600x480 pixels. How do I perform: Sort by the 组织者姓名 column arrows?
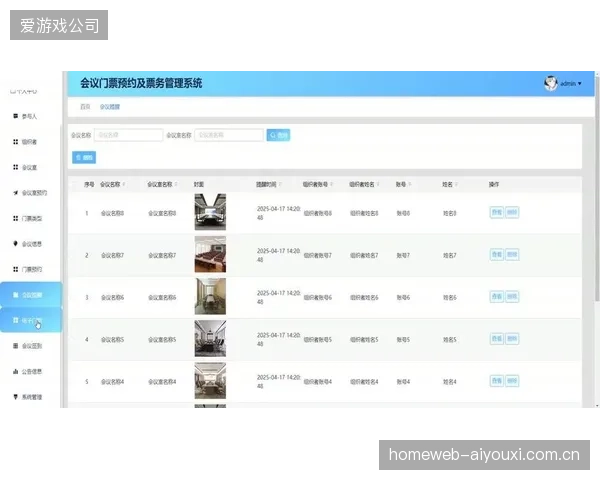click(x=378, y=184)
